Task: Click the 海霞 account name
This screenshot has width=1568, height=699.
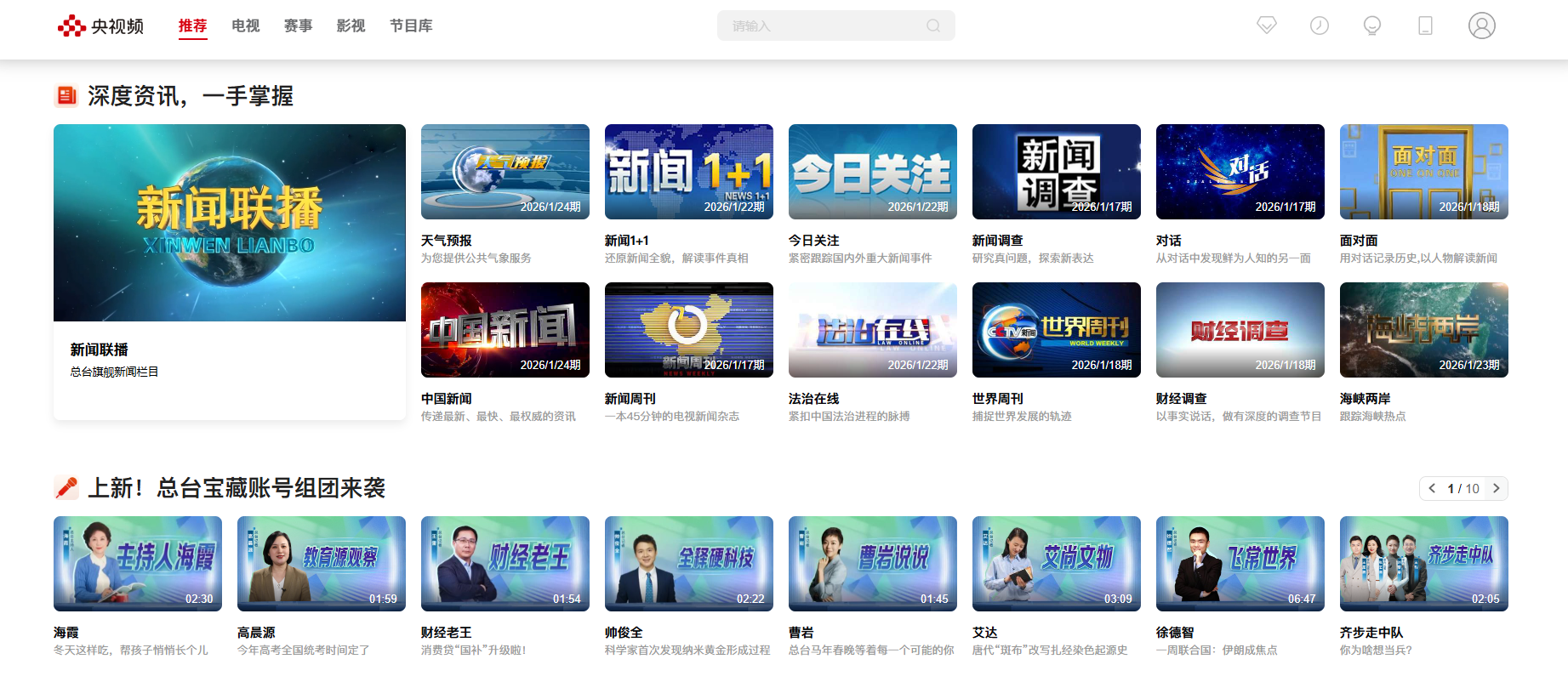Action: pyautogui.click(x=66, y=633)
